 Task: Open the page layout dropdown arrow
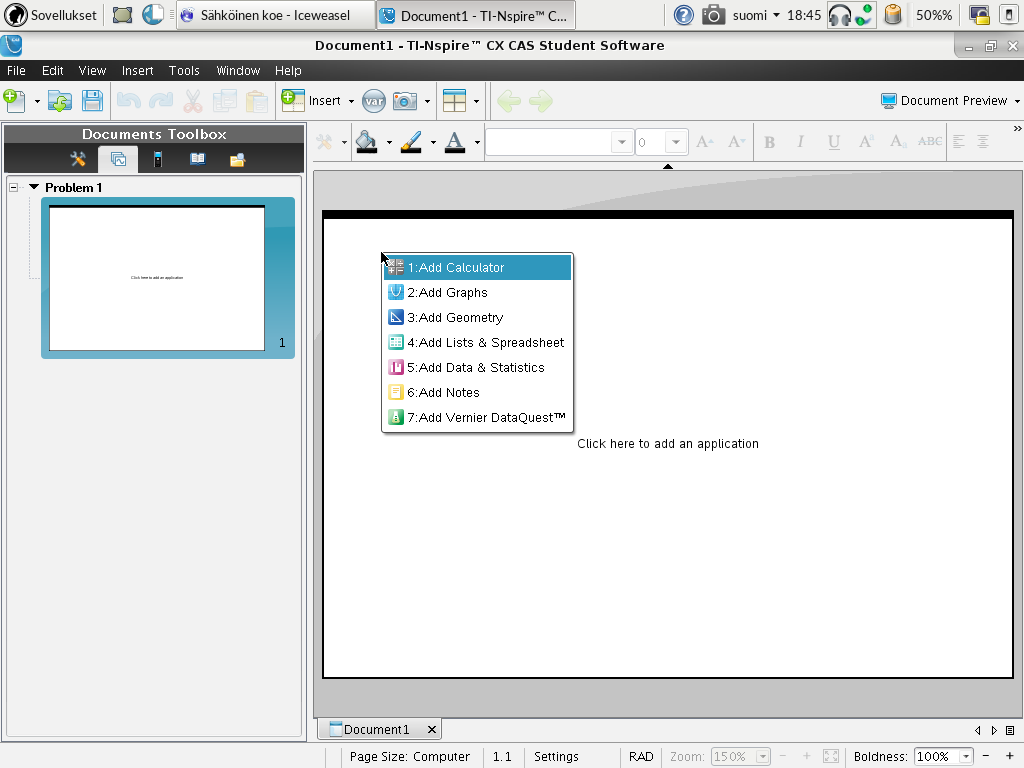476,101
